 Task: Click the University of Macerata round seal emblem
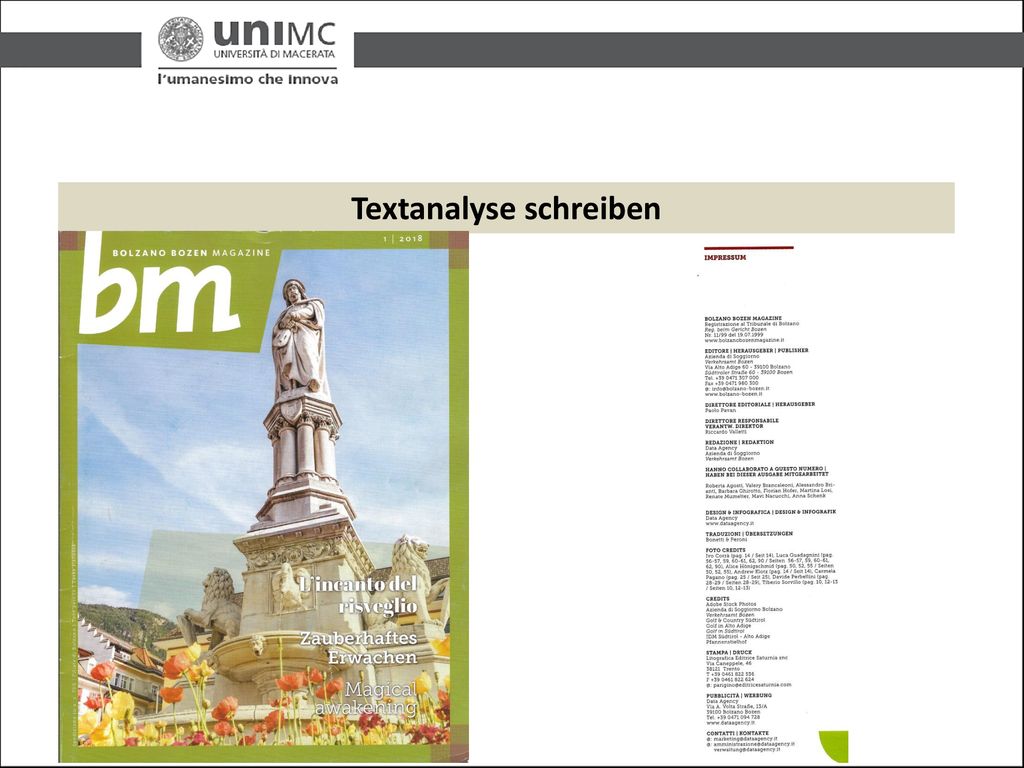[180, 39]
